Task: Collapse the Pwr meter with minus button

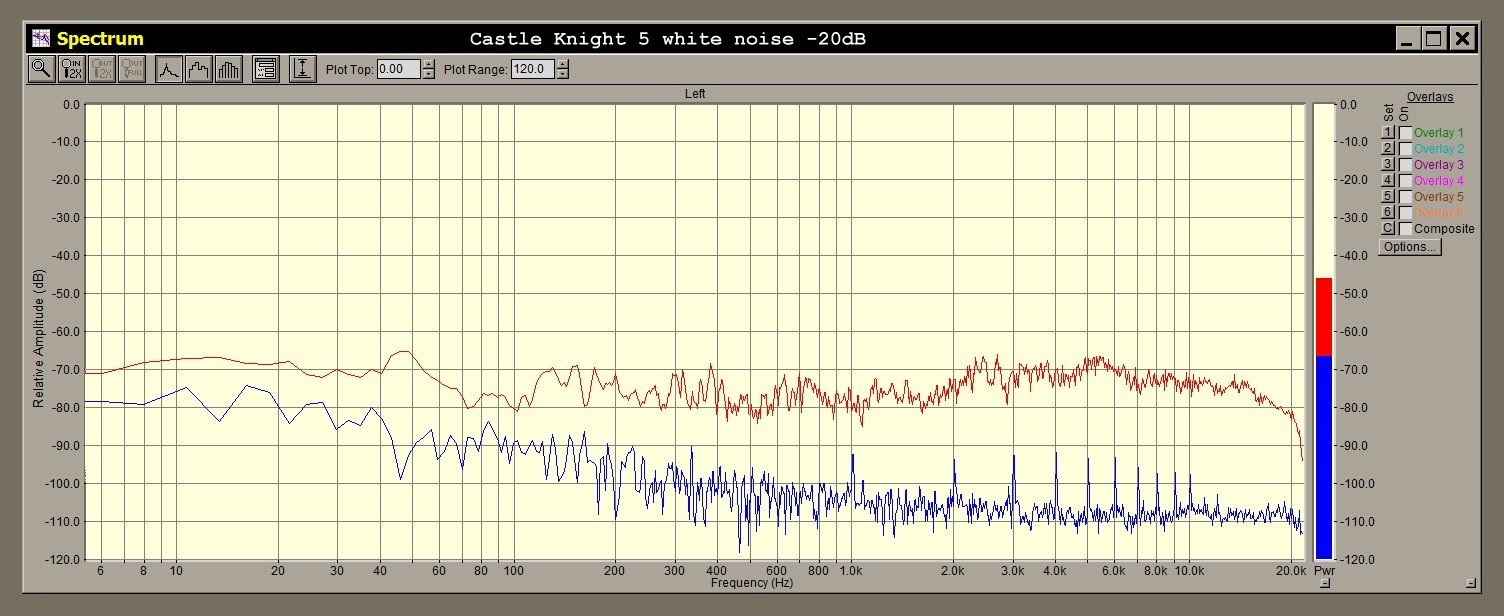Action: 1324,584
